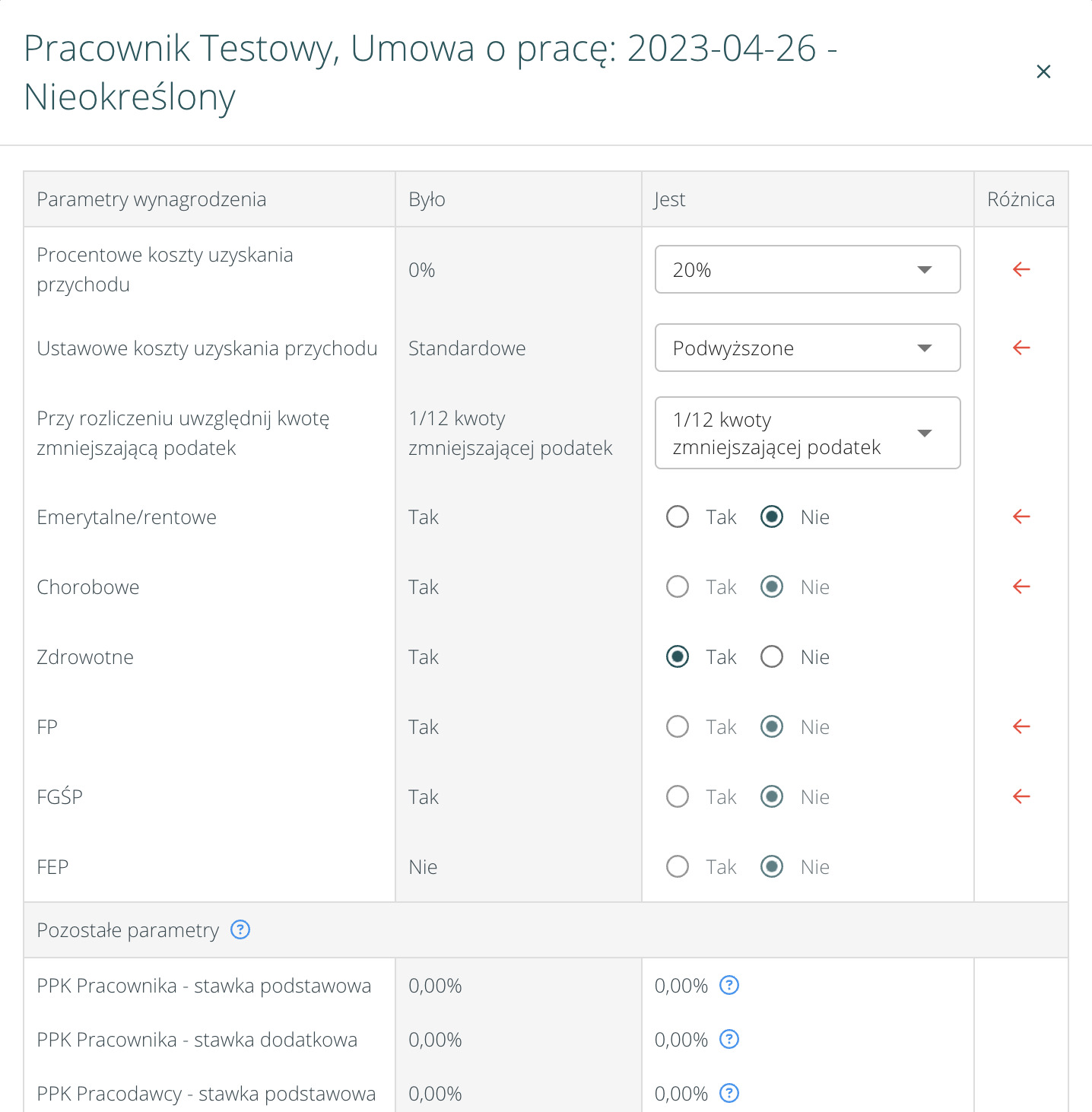Viewport: 1092px width, 1112px height.
Task: Select Tak for Emerytalne/rentowe
Action: [x=678, y=517]
